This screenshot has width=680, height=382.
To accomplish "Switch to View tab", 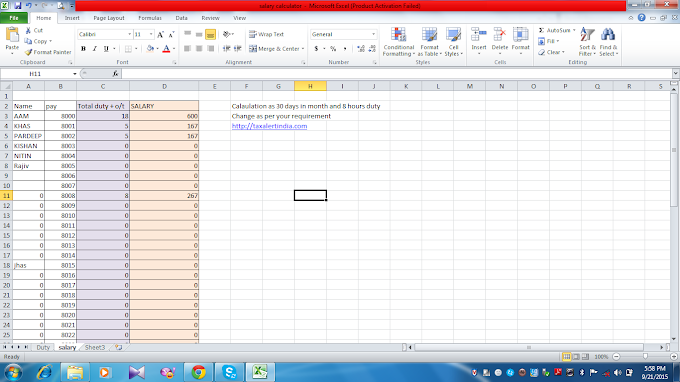I will [239, 18].
